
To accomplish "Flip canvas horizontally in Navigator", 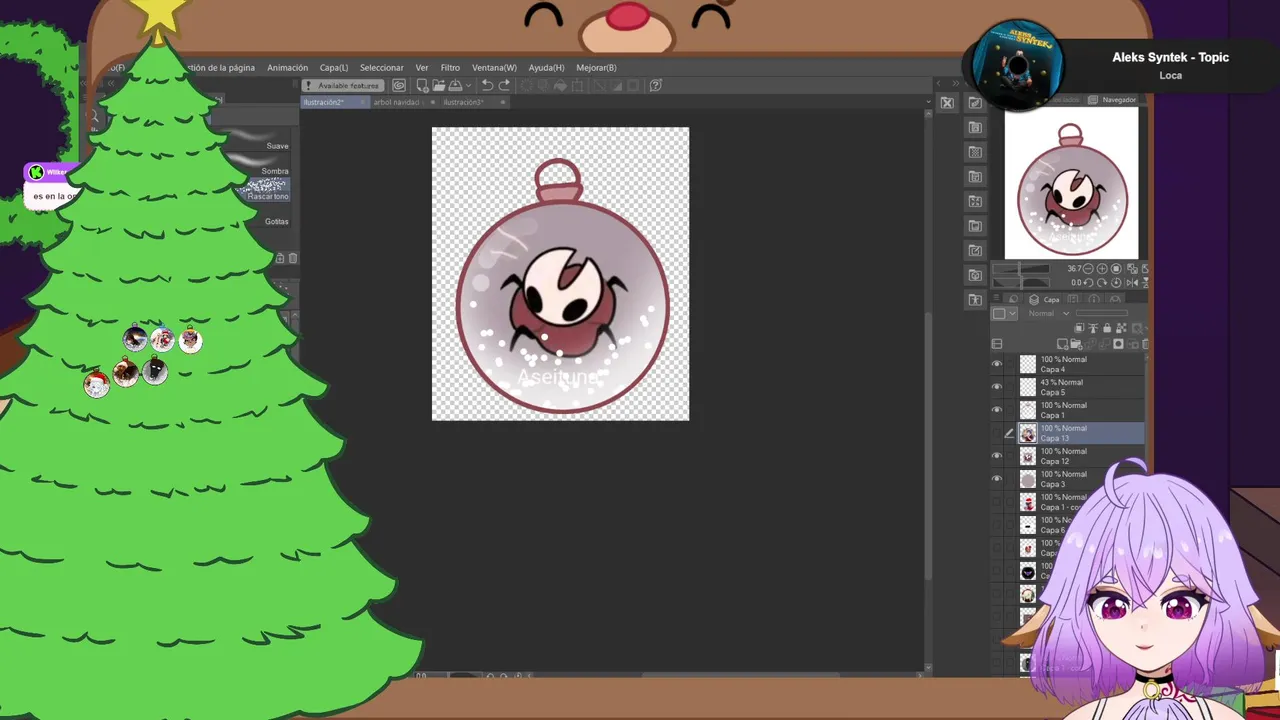I will pos(1132,283).
